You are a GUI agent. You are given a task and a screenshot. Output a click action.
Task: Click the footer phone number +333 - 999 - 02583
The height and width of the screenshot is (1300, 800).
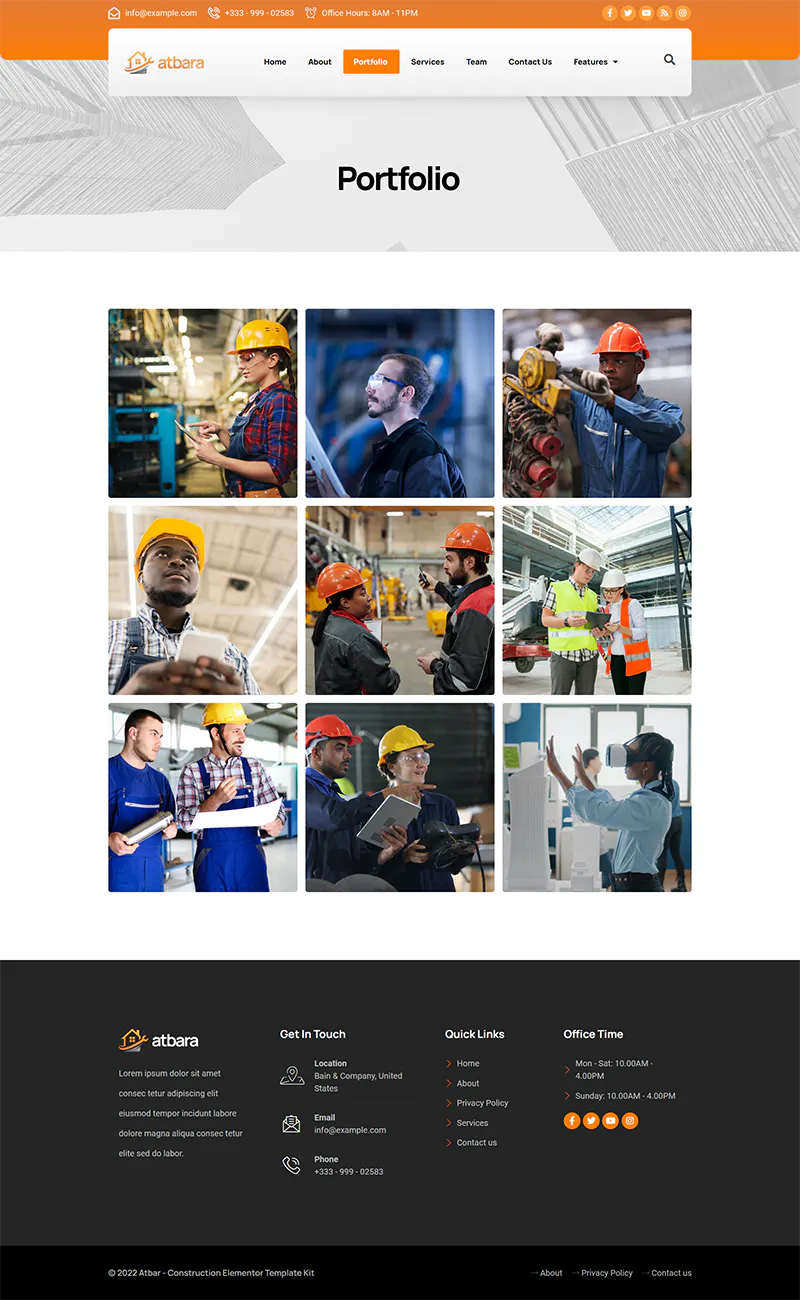pos(349,1172)
